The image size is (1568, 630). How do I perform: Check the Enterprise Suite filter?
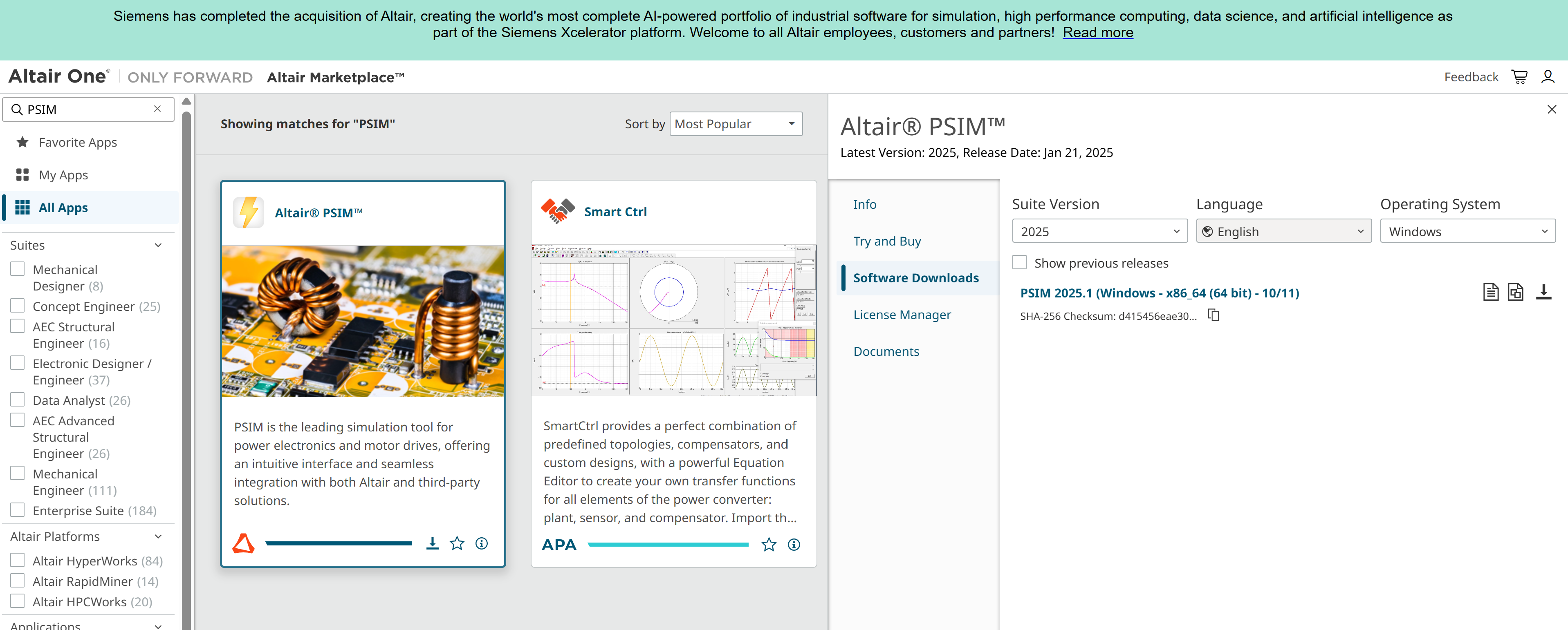[x=18, y=509]
